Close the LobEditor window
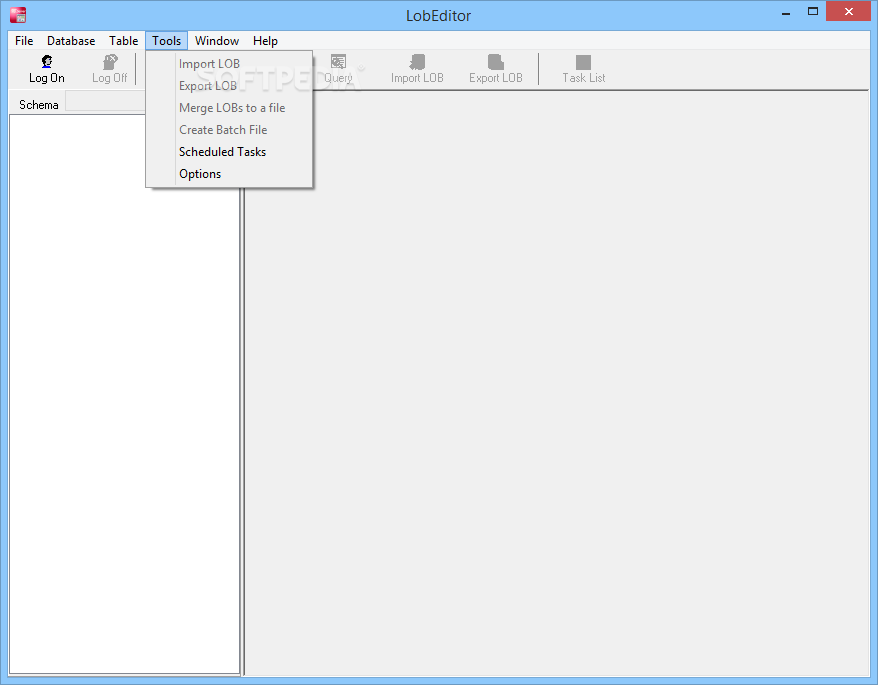Screen dimensions: 878x685 (848, 12)
